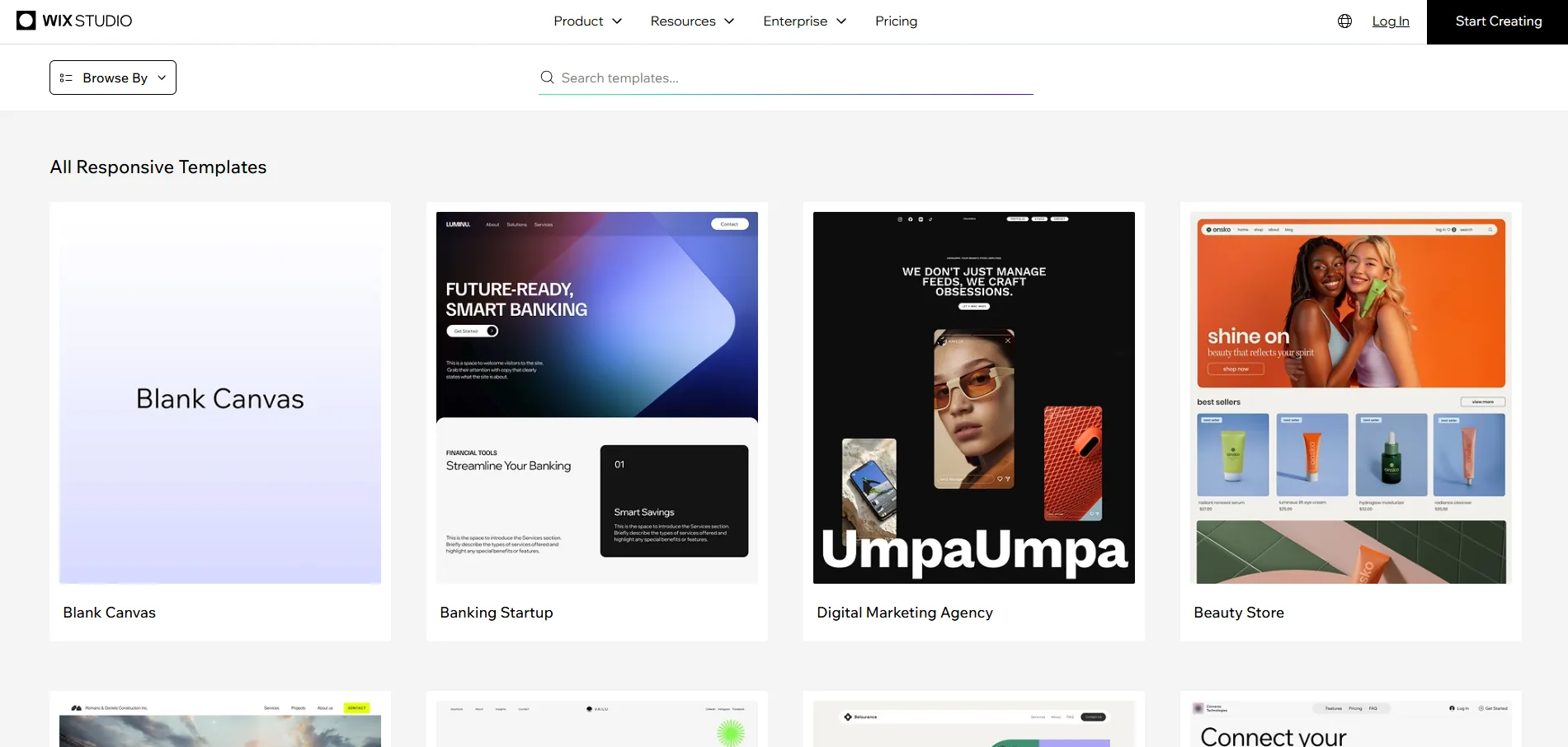Viewport: 1568px width, 747px height.
Task: Expand the Product menu chevron
Action: pyautogui.click(x=617, y=21)
